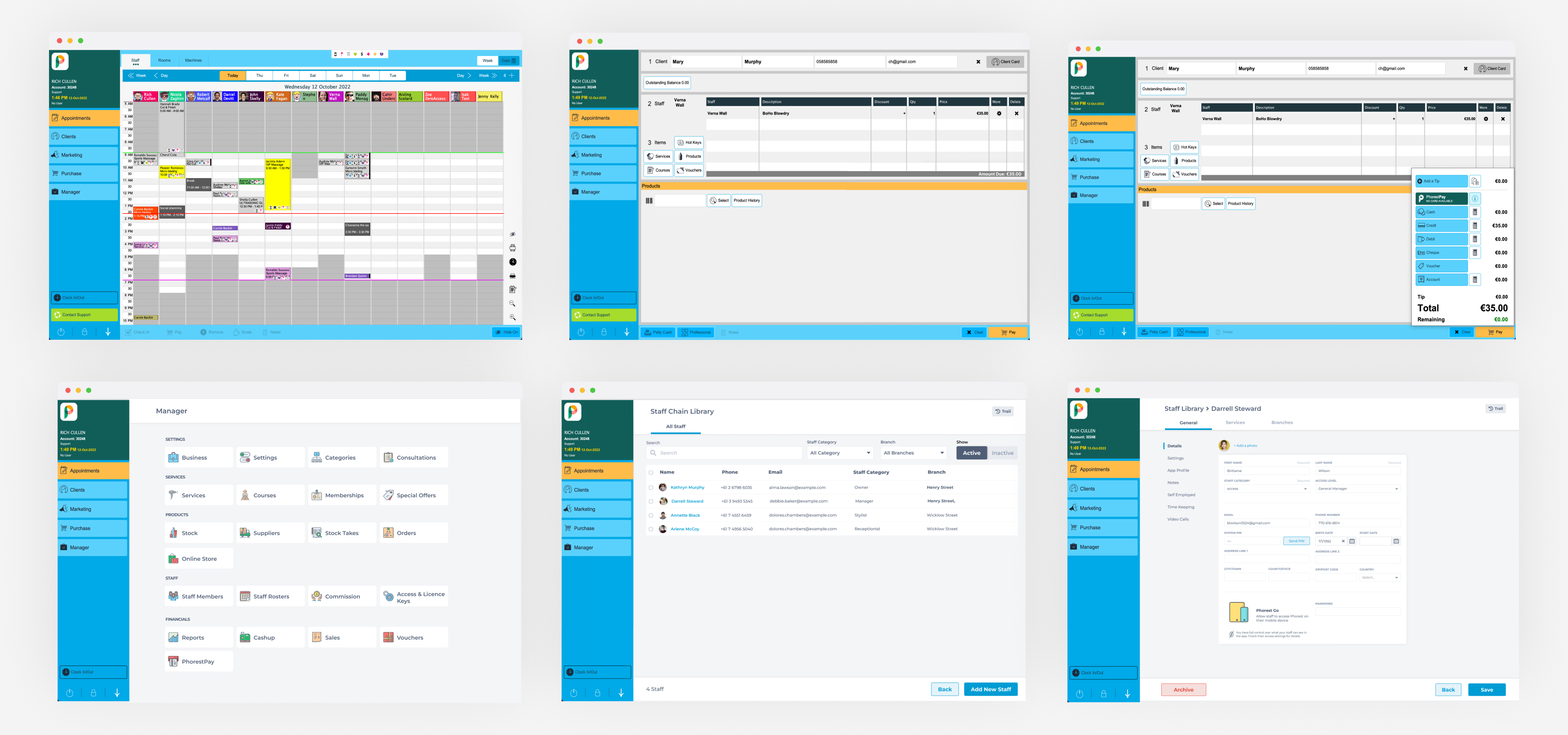The width and height of the screenshot is (1568, 735).
Task: Click the down arrow in the Staff Chain Library sidebar
Action: pyautogui.click(x=621, y=693)
